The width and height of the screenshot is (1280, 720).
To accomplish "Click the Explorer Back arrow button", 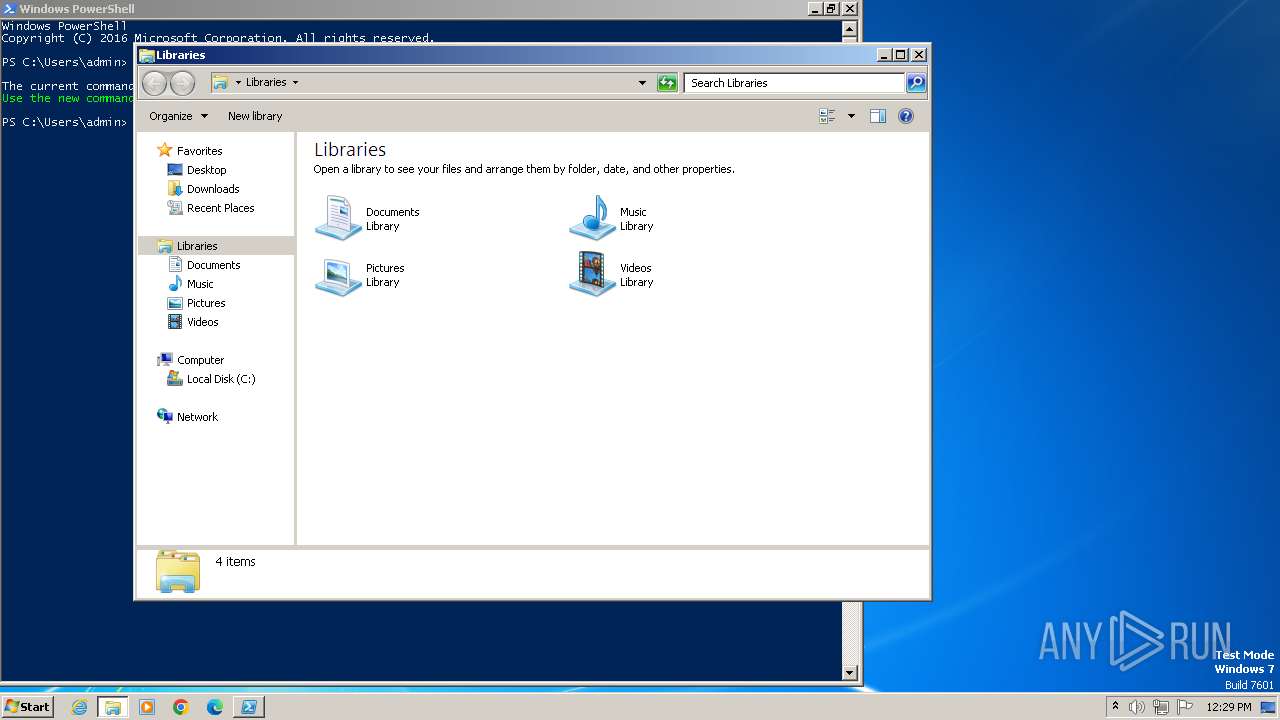I will [155, 83].
